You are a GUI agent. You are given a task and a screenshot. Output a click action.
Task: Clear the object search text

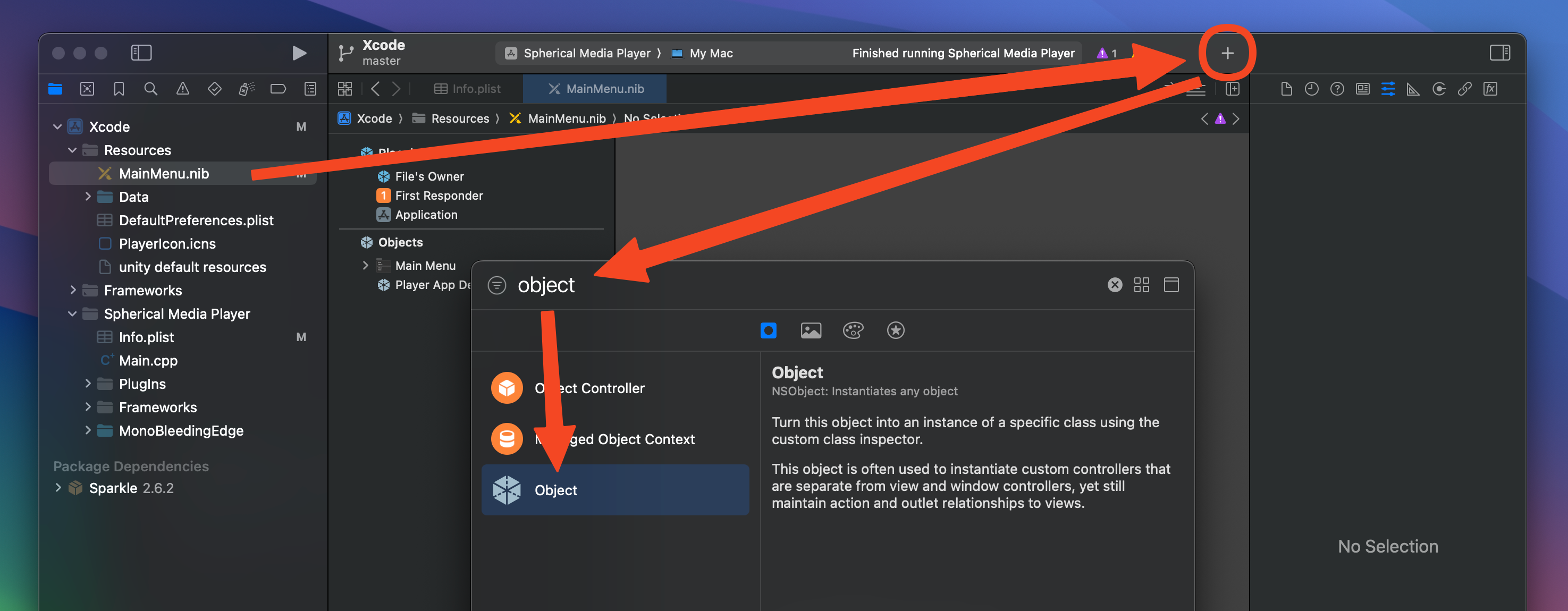coord(1115,285)
